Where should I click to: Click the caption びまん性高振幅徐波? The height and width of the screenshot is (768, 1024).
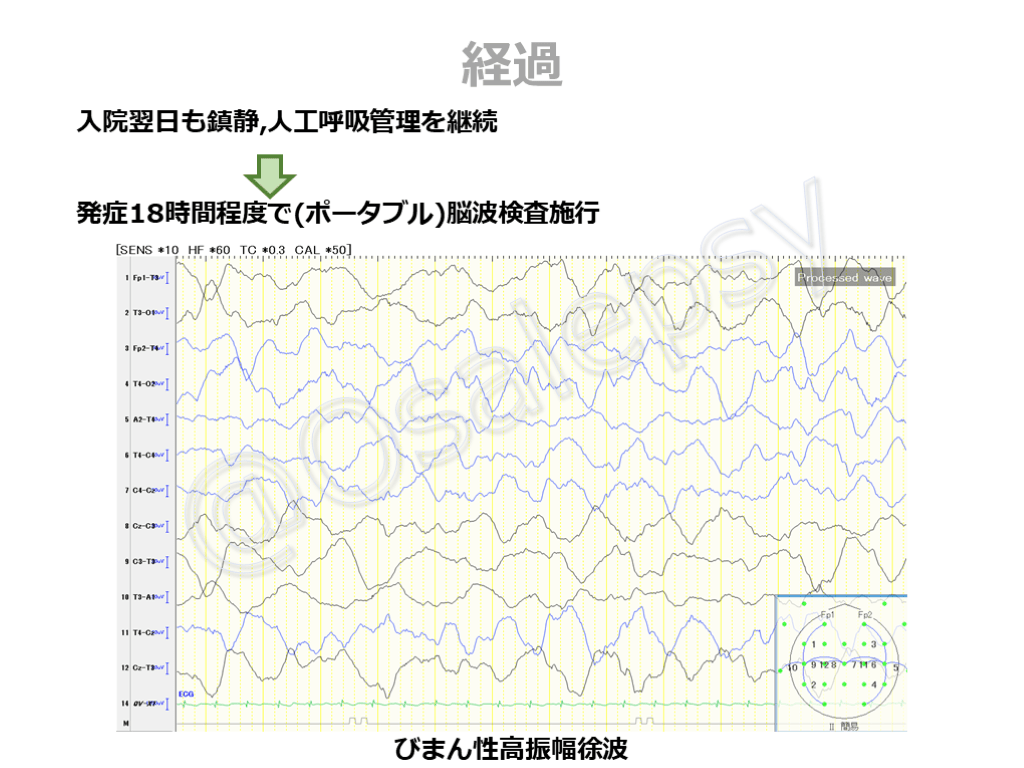click(x=511, y=749)
